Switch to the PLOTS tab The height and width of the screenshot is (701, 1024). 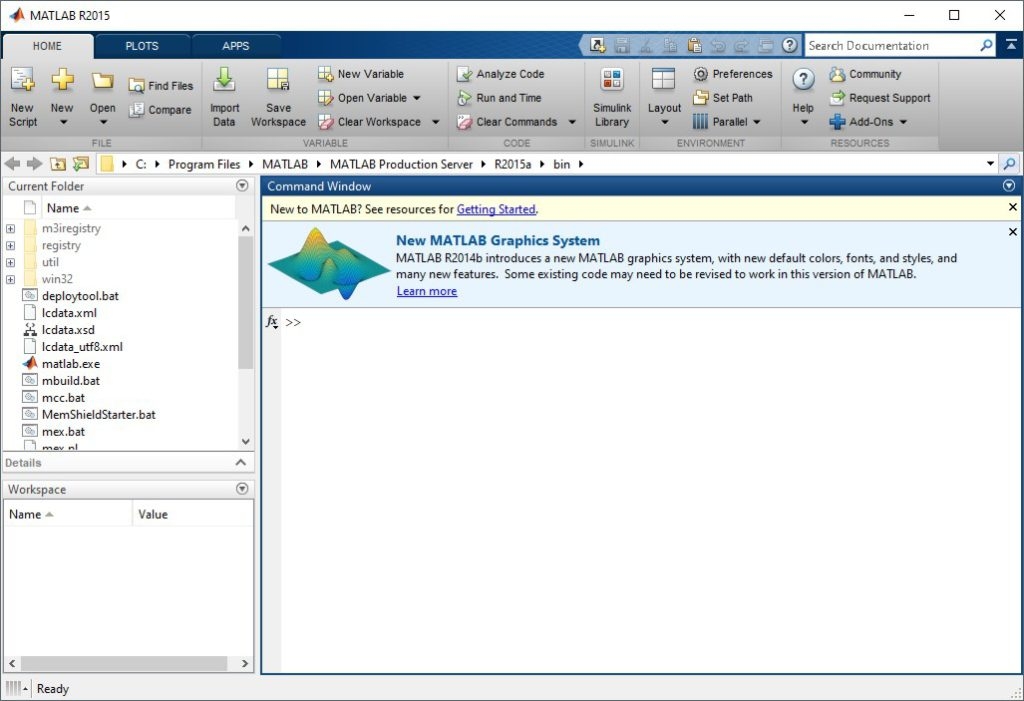click(x=141, y=46)
